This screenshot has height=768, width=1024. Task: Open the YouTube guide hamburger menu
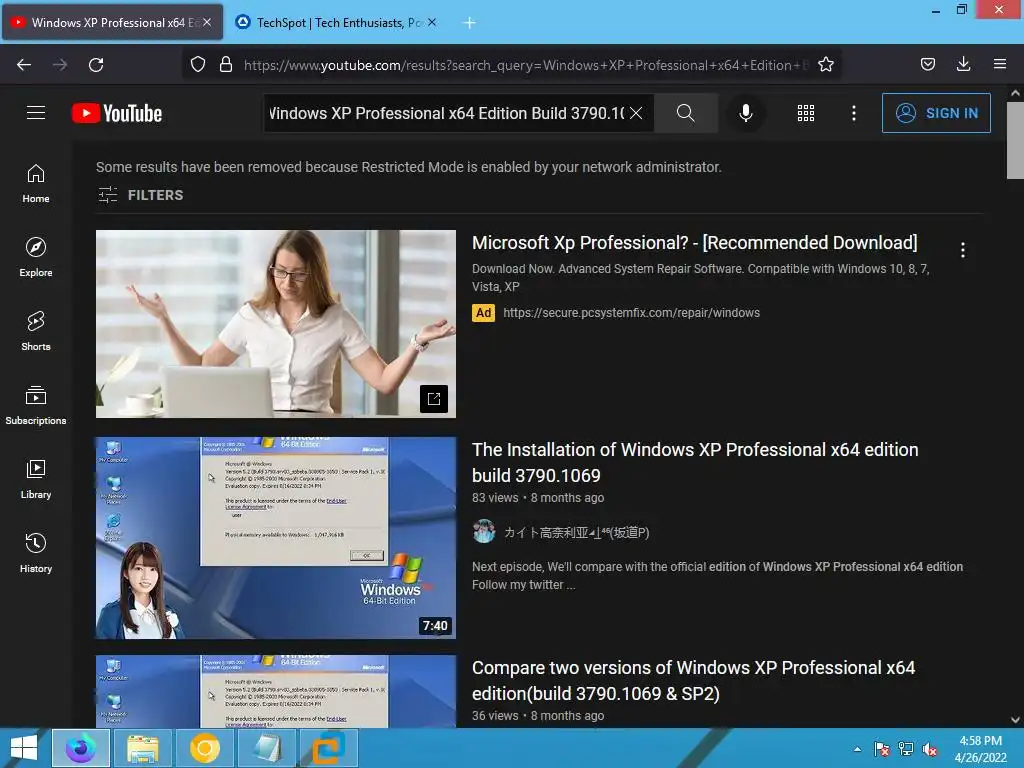pyautogui.click(x=36, y=113)
